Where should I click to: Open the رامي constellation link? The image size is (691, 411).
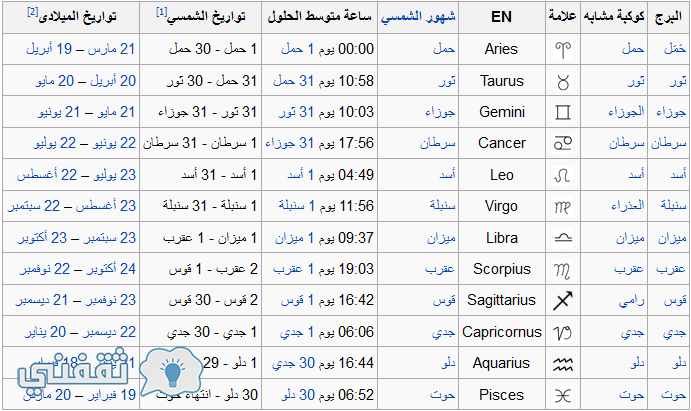(x=632, y=300)
